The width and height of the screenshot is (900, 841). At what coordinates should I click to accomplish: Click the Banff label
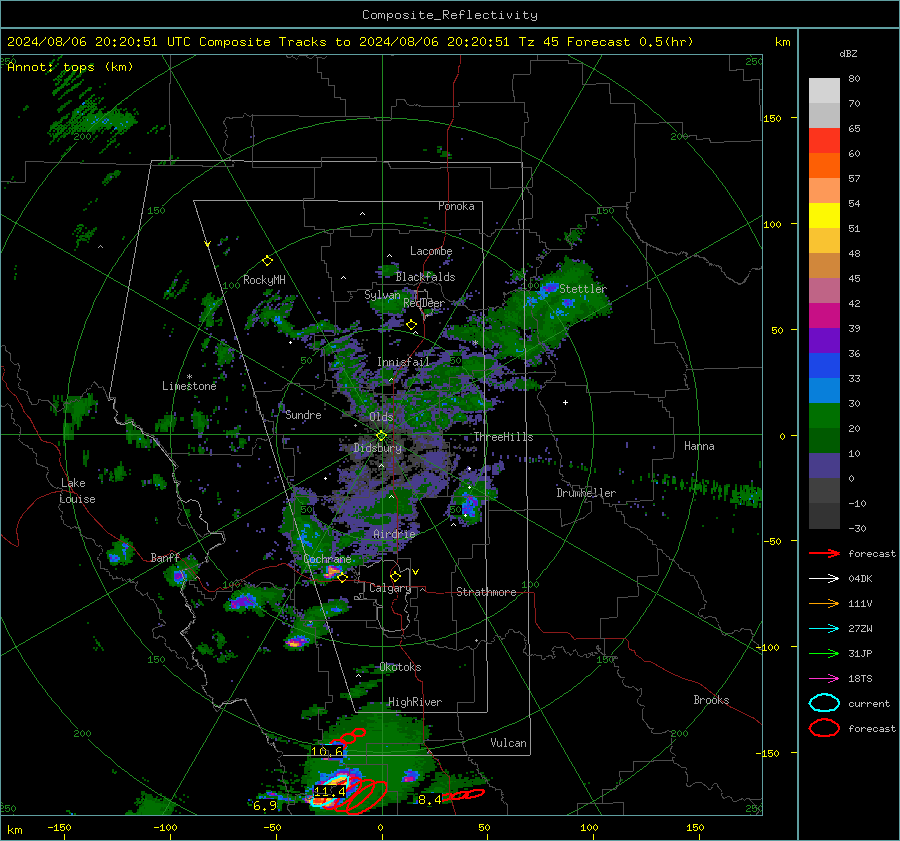click(165, 558)
